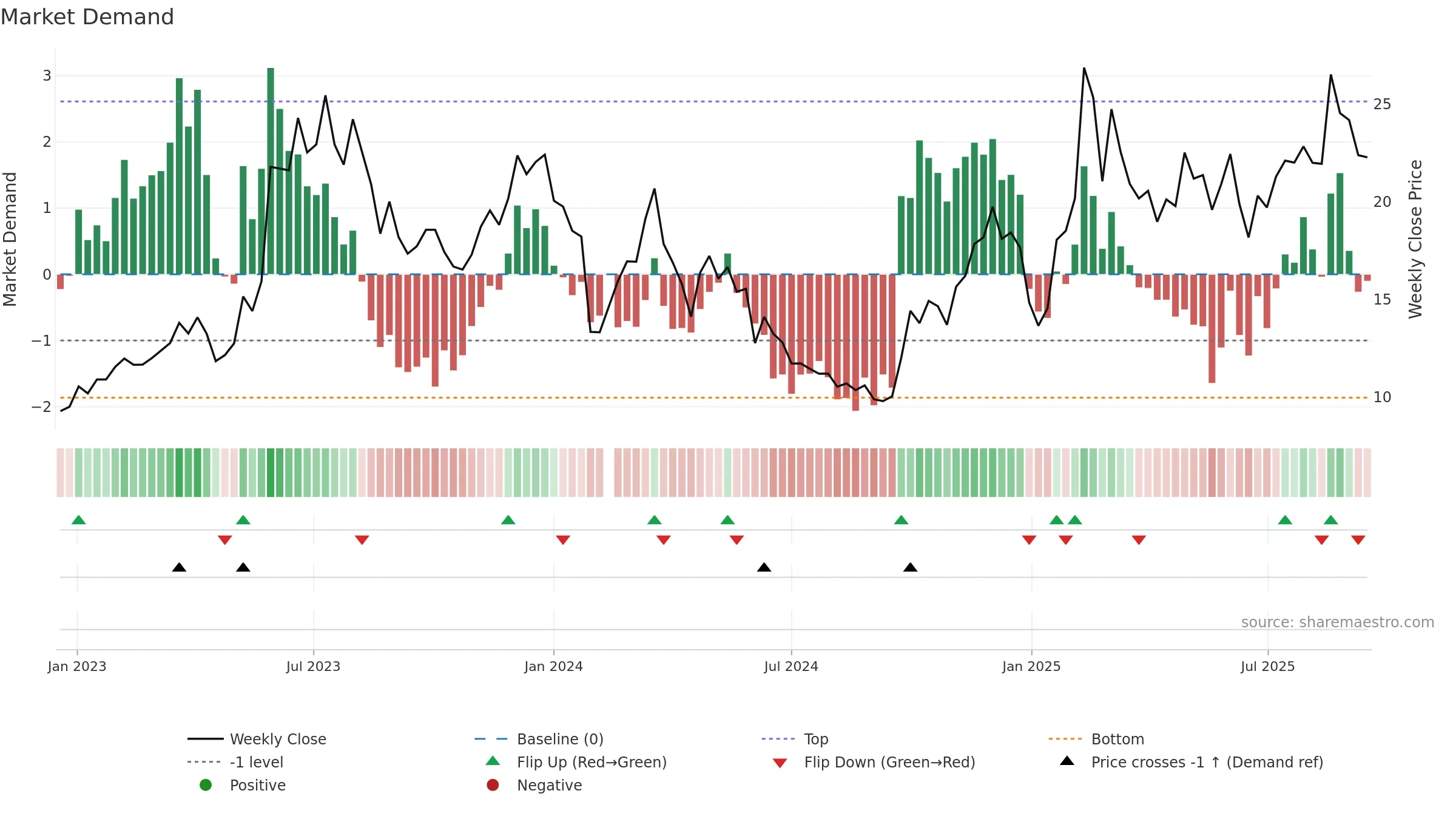Click the source: sharemaestro.com credit text
1456x819 pixels.
1338,622
